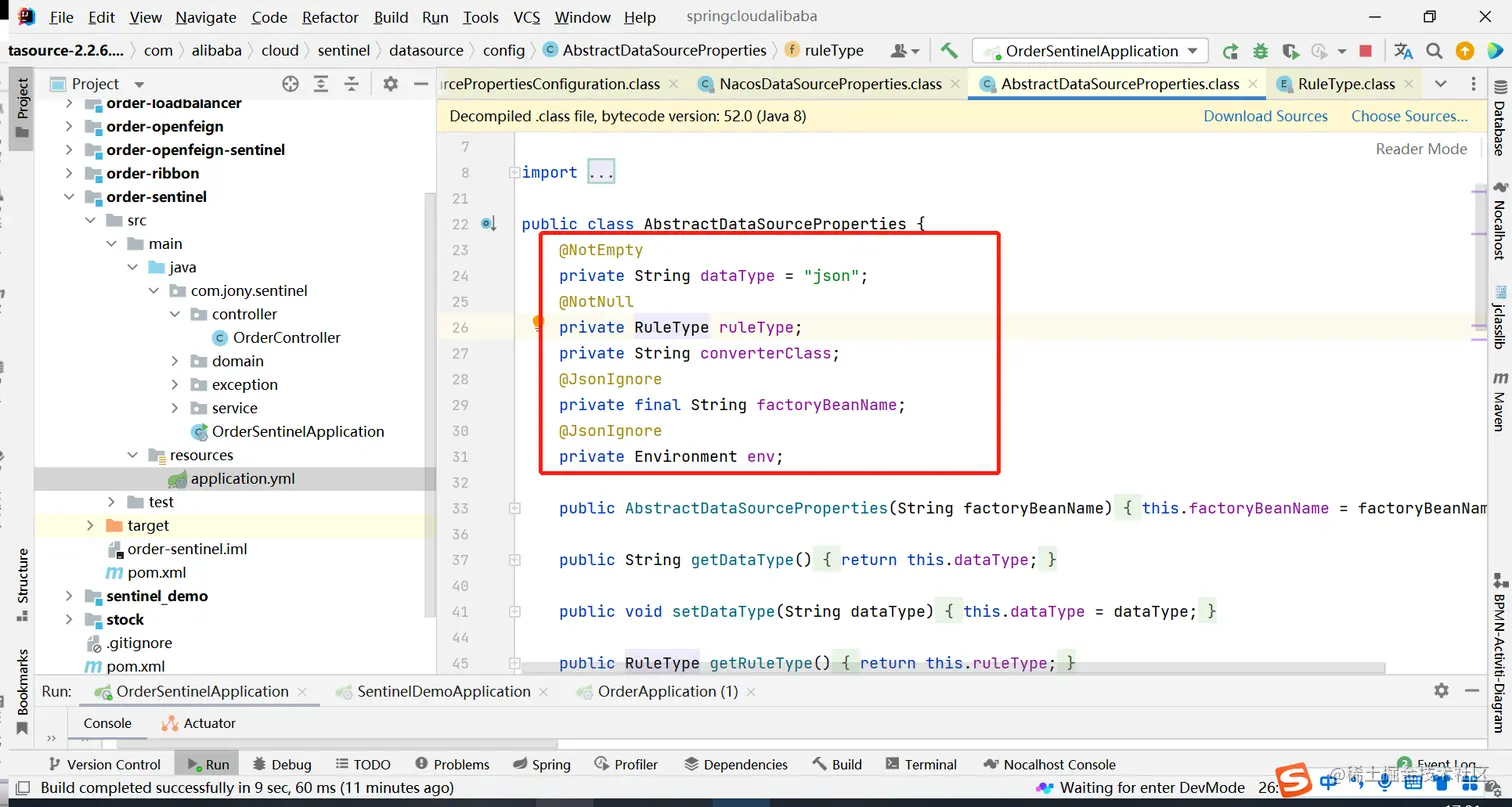Expand the domain package

click(x=174, y=361)
